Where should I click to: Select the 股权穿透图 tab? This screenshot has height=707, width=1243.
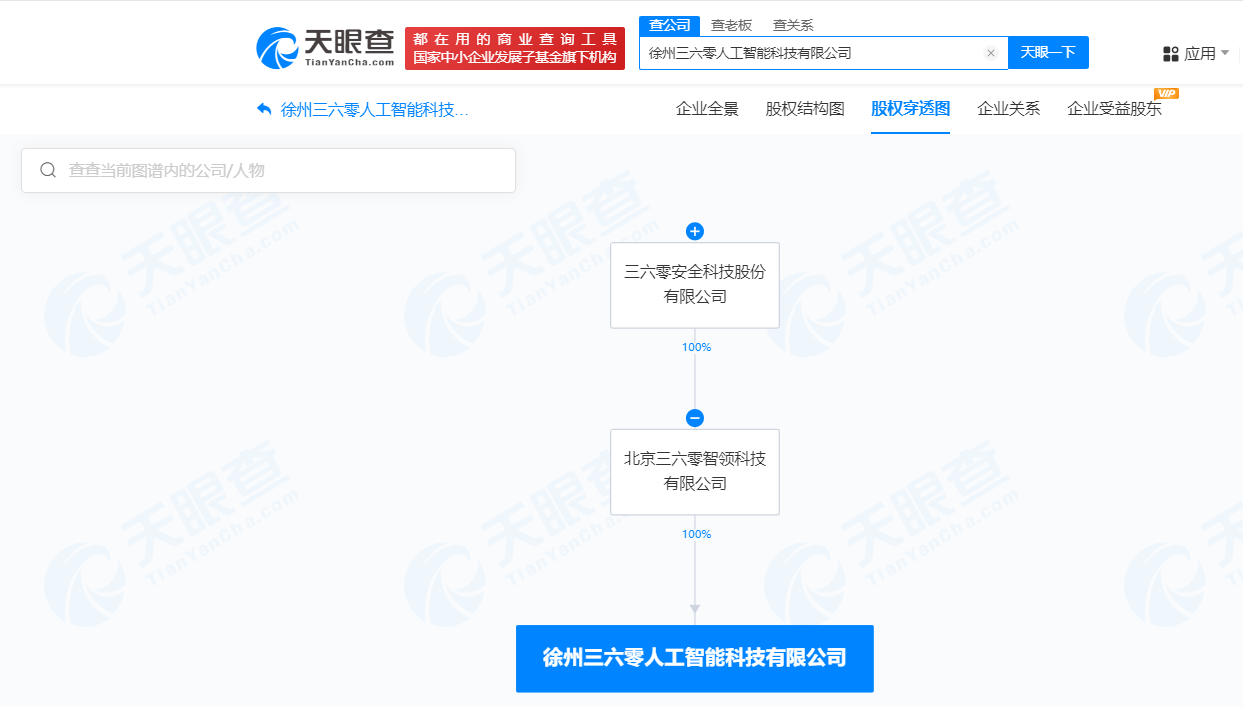(x=910, y=109)
